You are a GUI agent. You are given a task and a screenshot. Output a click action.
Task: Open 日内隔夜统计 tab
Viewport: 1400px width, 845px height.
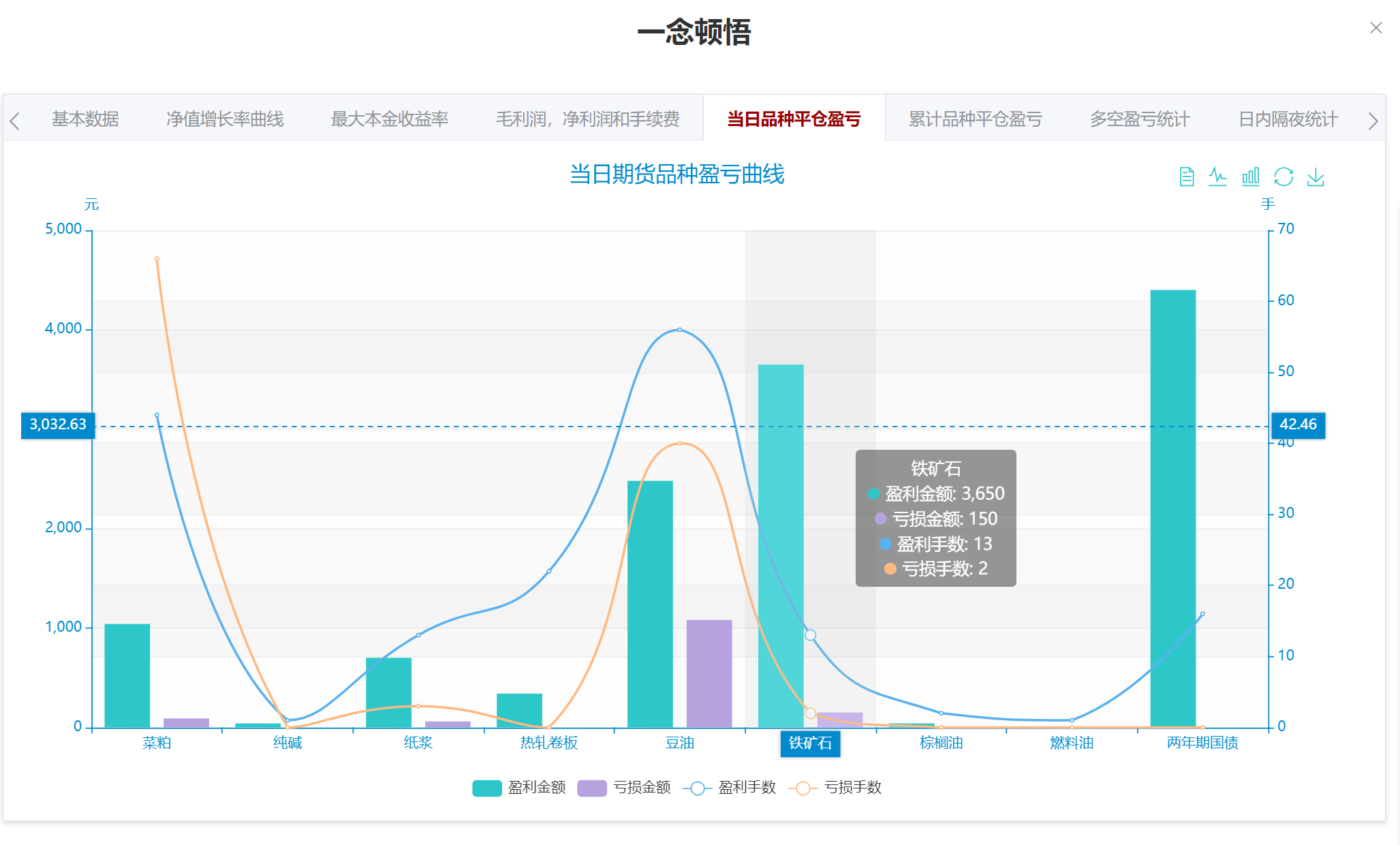coord(1288,119)
